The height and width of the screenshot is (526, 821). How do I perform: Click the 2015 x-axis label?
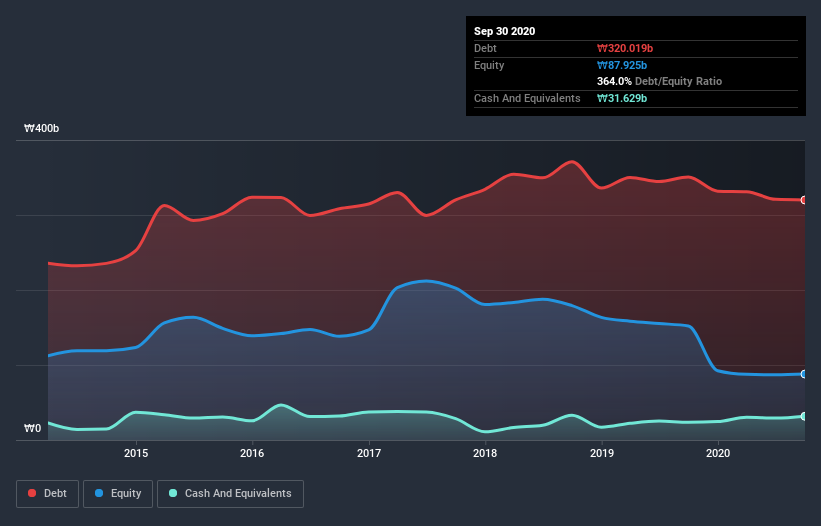click(x=136, y=453)
